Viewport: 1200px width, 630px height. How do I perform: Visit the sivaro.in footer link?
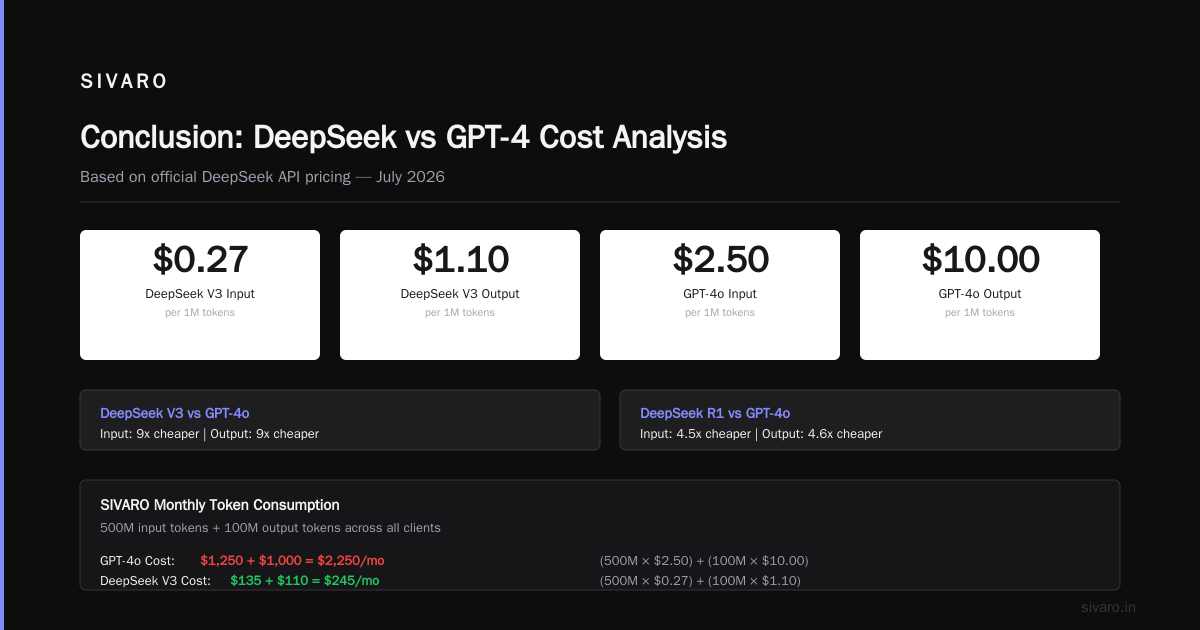pyautogui.click(x=1108, y=607)
